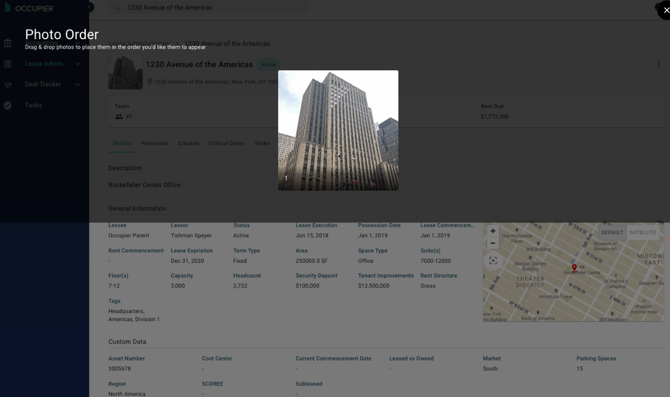Click the '$100,000' security deposit value
Image resolution: width=670 pixels, height=397 pixels.
pyautogui.click(x=307, y=286)
